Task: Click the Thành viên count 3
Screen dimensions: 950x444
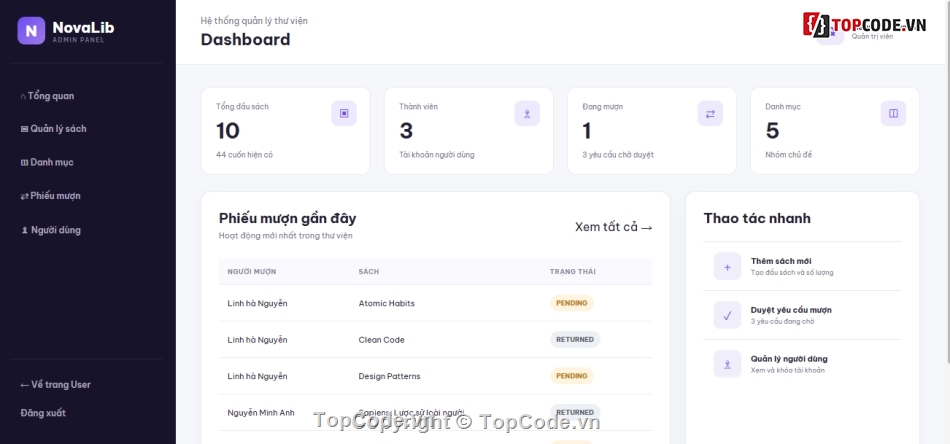Action: coord(406,131)
